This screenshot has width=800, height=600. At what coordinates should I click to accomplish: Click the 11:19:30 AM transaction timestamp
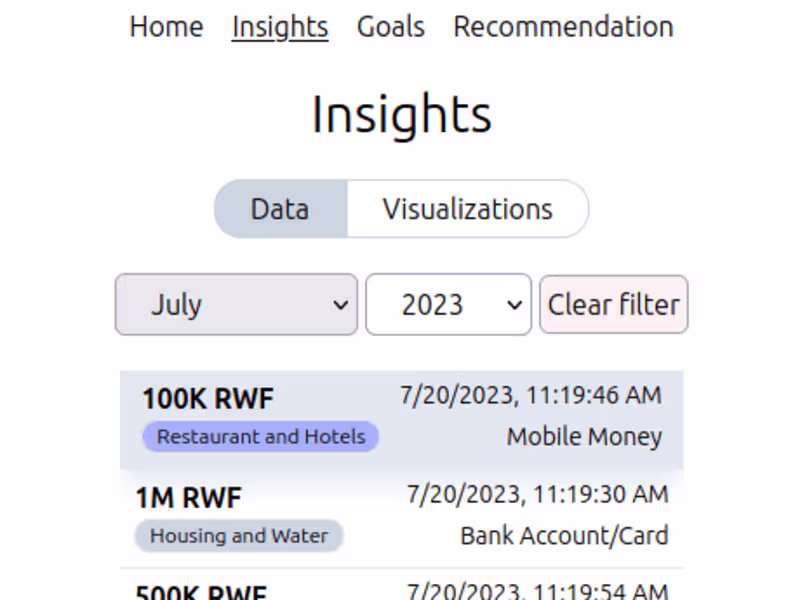[x=537, y=493]
